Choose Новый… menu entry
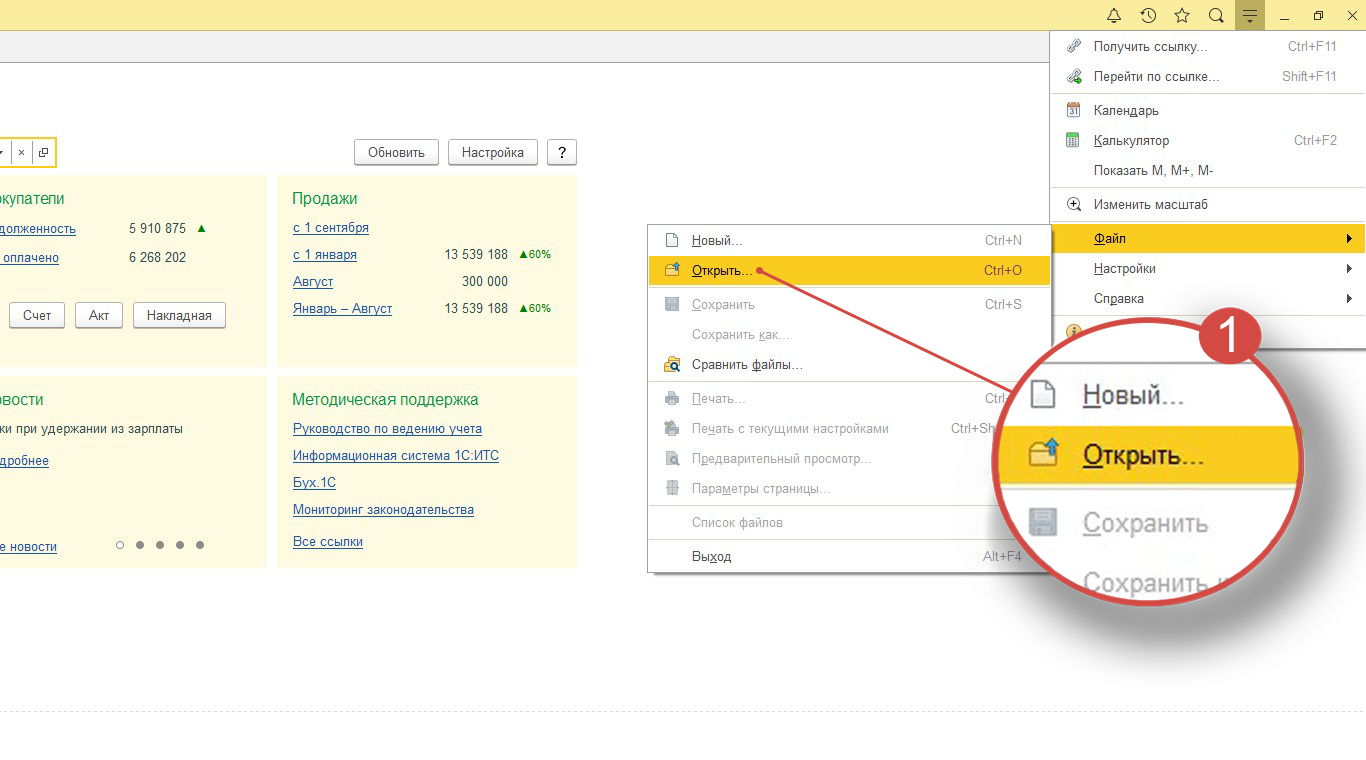 tap(716, 241)
